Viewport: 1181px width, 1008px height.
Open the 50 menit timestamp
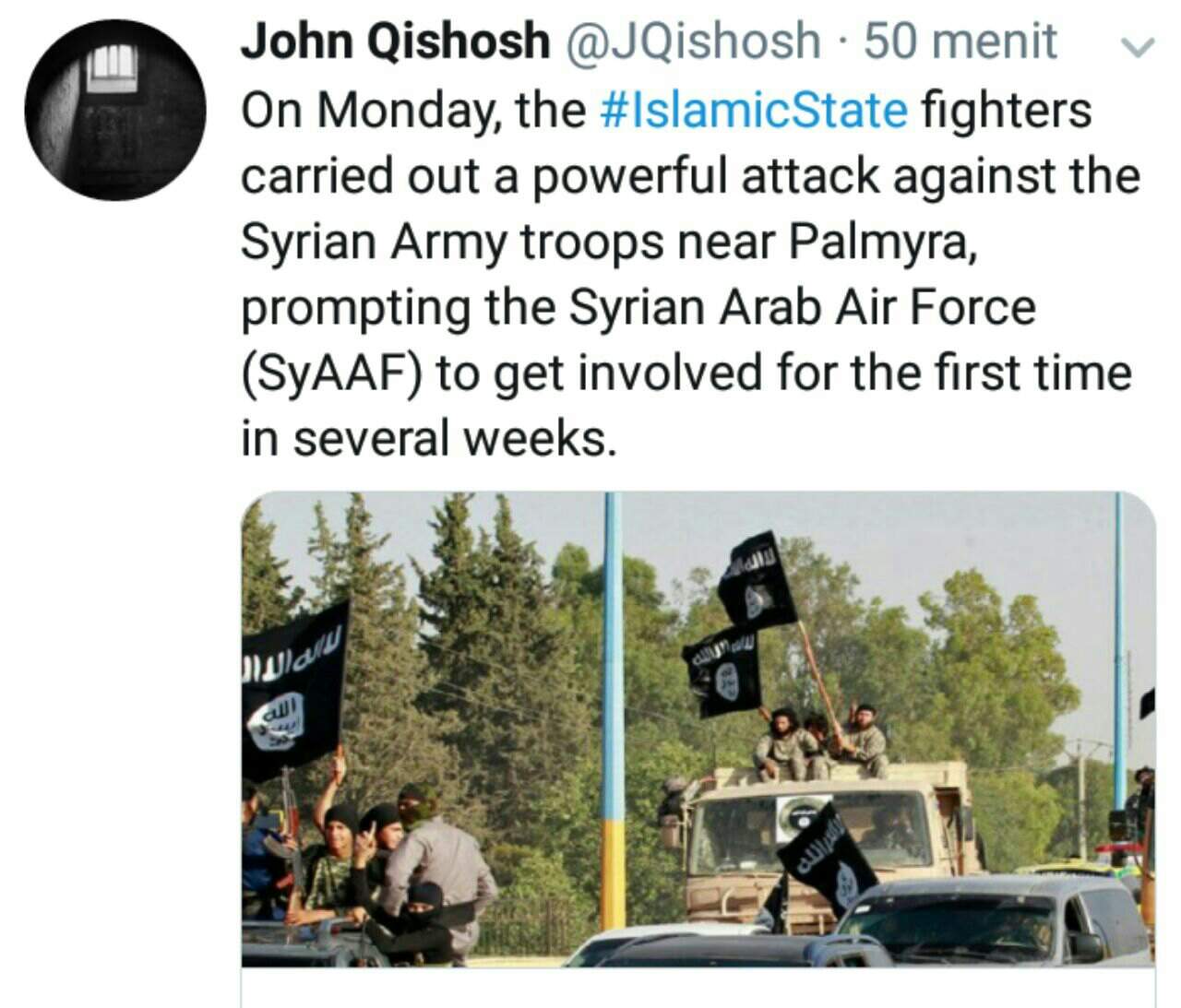click(960, 42)
